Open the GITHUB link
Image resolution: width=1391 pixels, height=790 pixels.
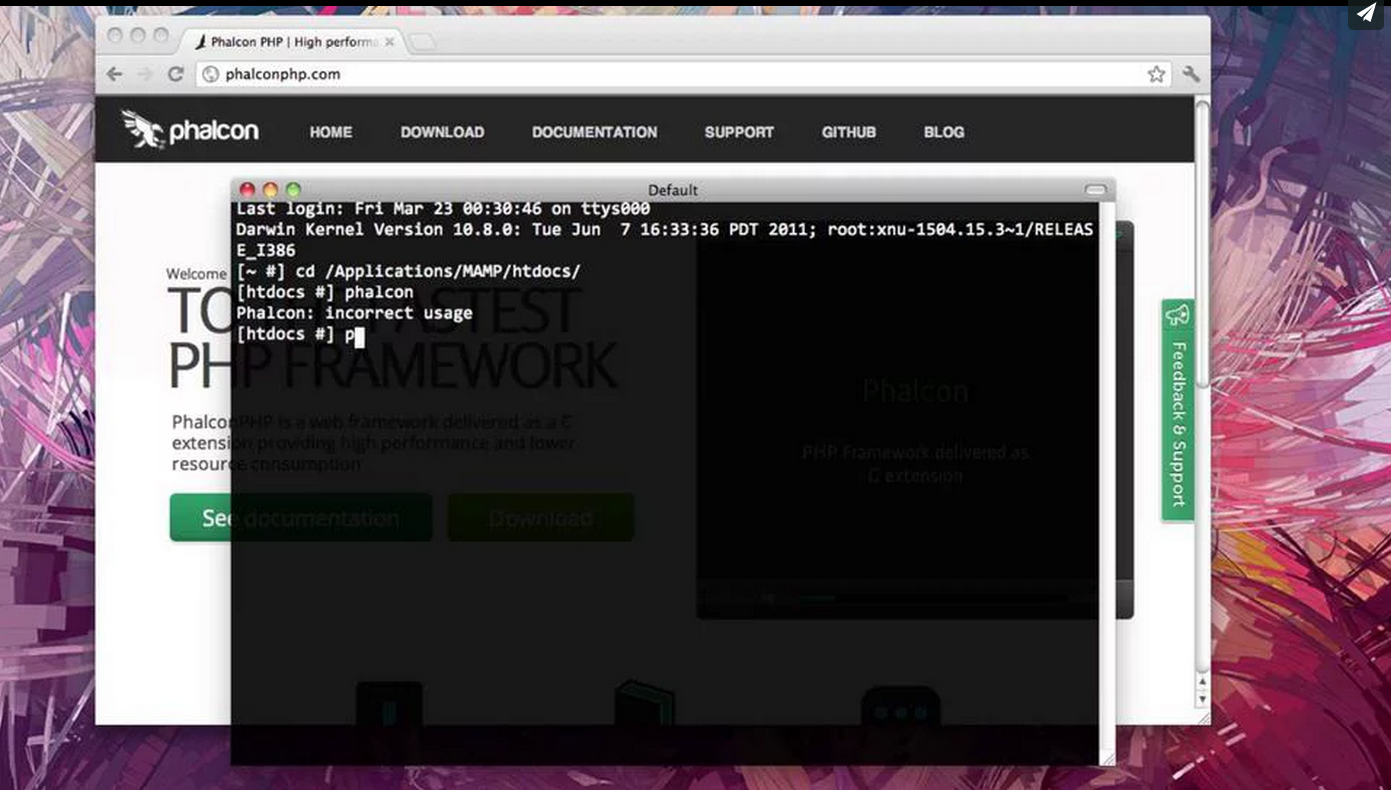pos(848,132)
